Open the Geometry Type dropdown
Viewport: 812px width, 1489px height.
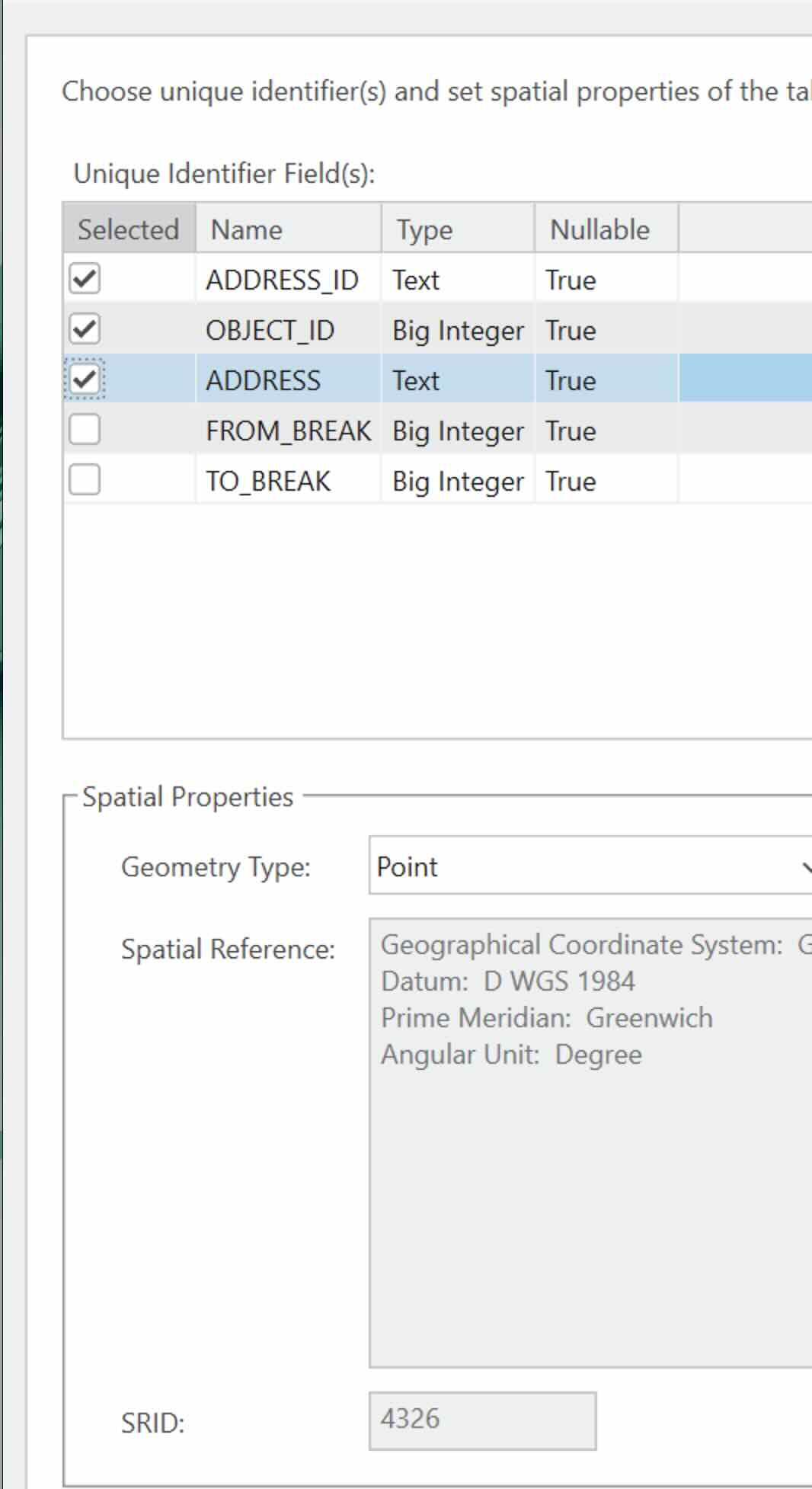click(x=590, y=866)
